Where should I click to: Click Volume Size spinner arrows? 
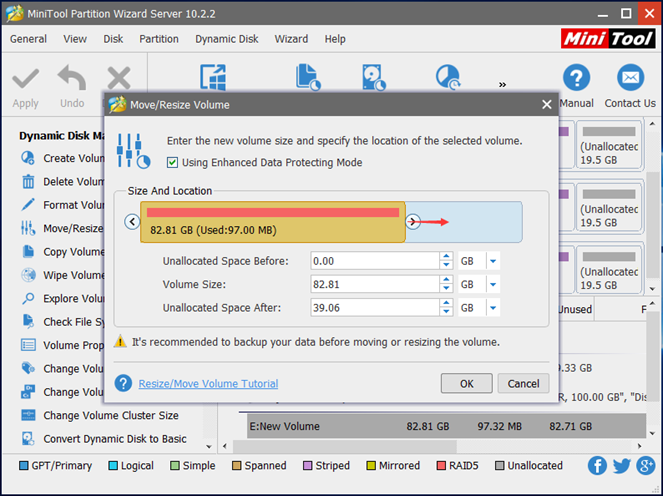(446, 284)
